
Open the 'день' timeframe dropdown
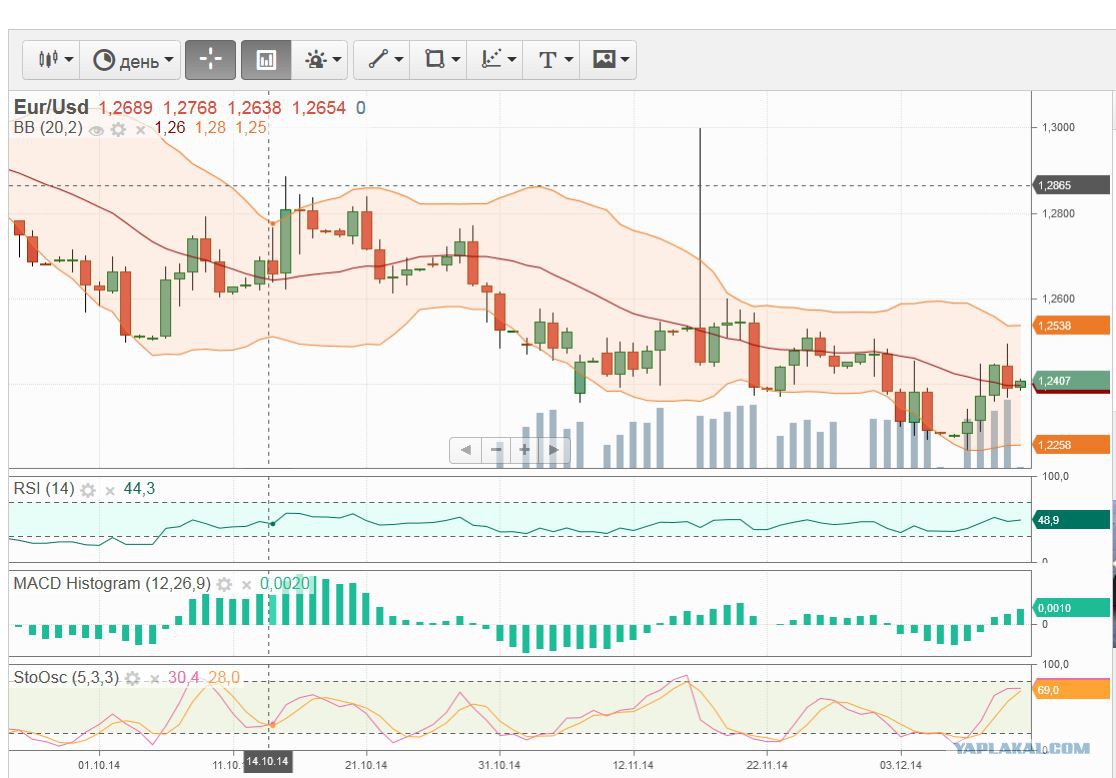[x=130, y=60]
